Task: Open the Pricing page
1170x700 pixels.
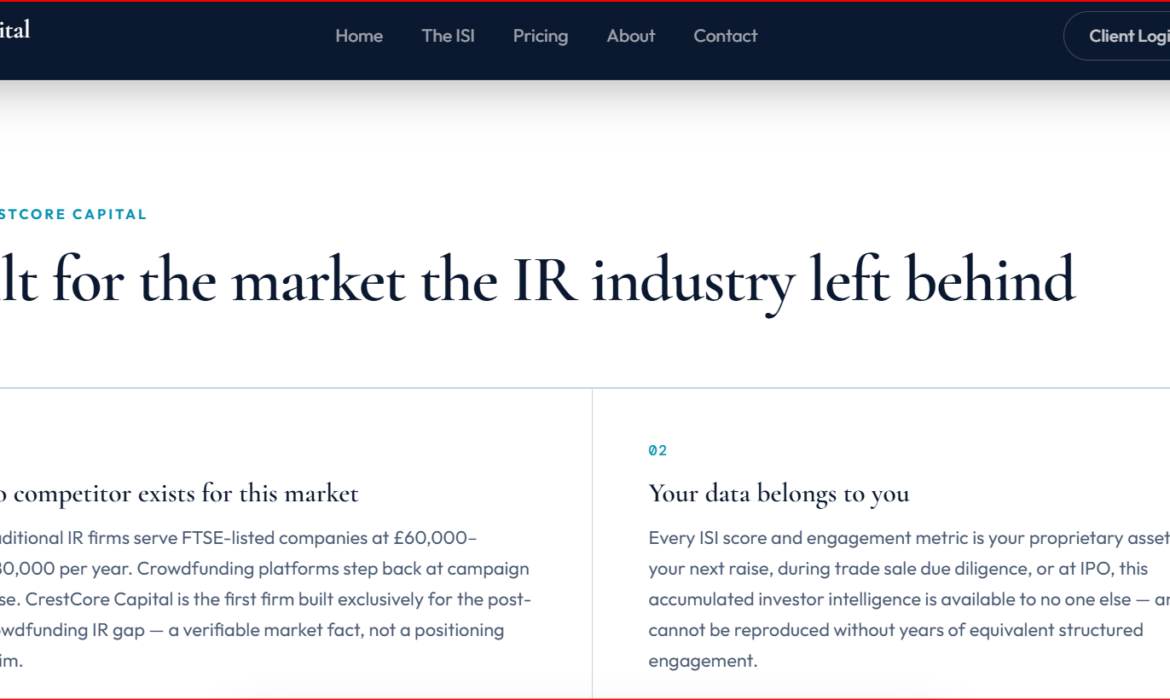Action: tap(540, 36)
